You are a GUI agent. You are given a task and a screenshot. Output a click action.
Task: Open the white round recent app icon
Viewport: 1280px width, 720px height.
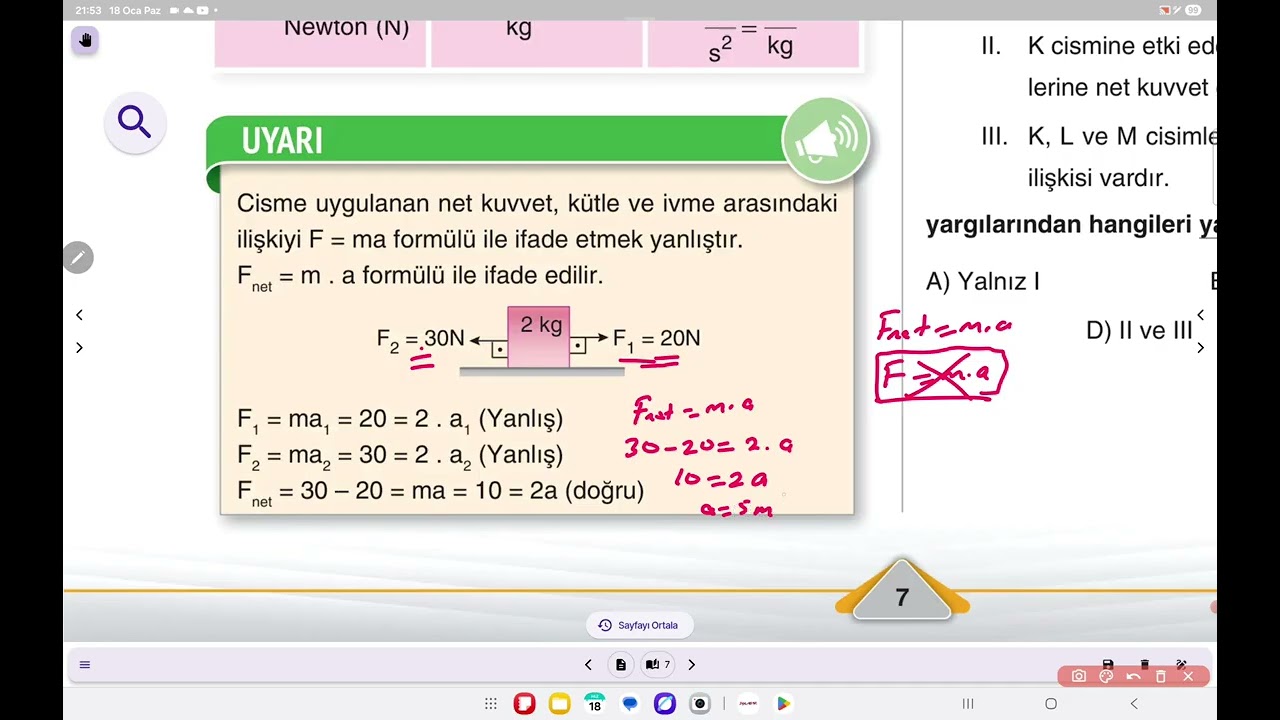[747, 704]
